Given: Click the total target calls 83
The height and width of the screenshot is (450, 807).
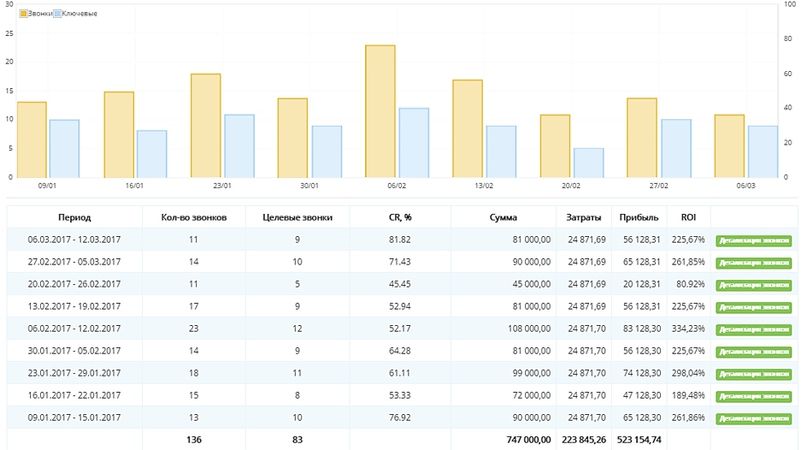Looking at the screenshot, I should (x=297, y=440).
